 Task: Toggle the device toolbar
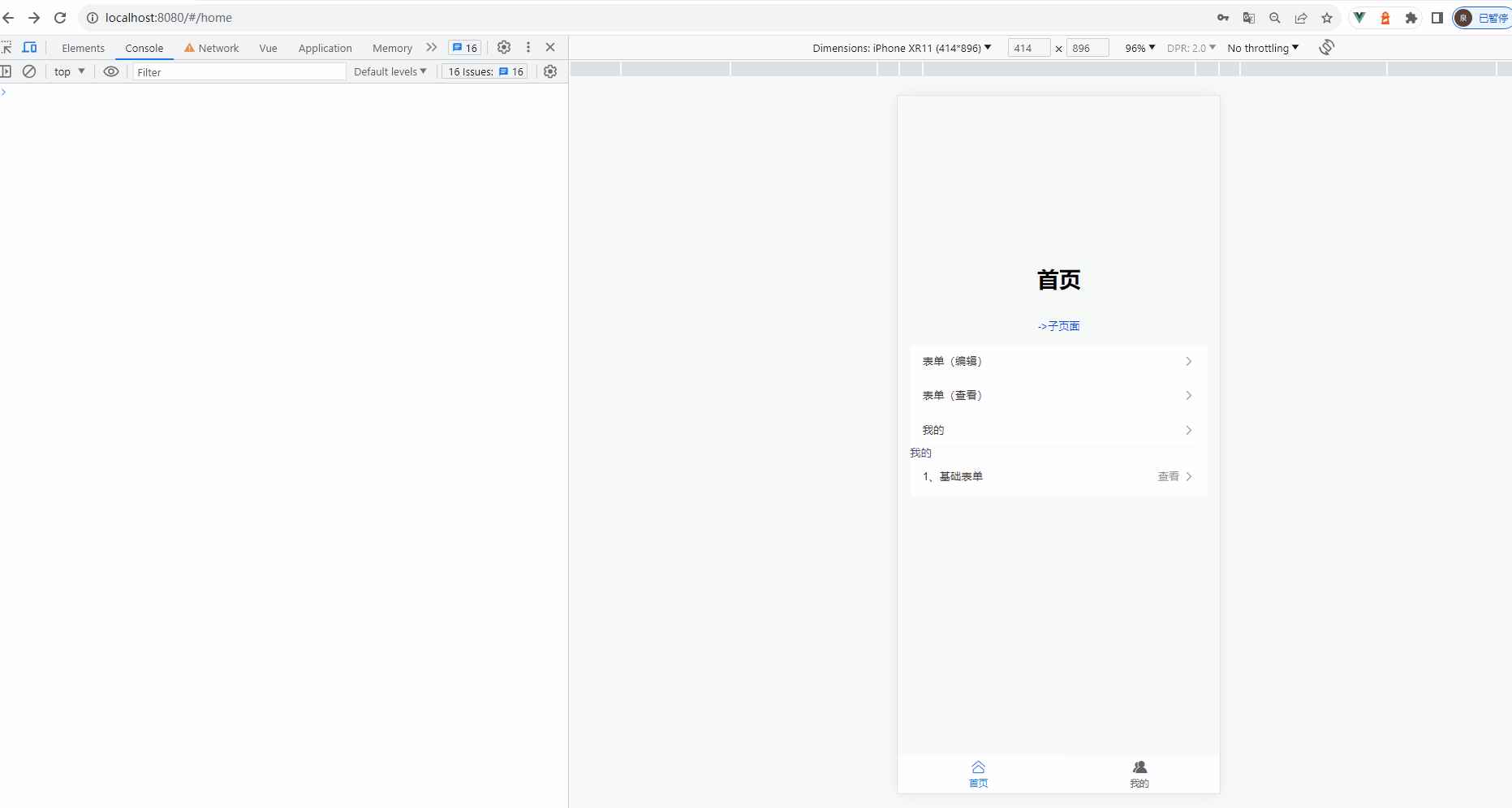click(30, 48)
